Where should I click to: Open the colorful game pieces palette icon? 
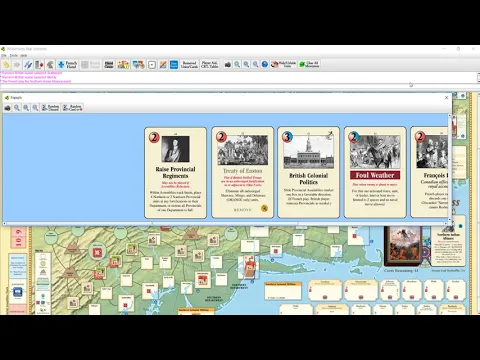(x=123, y=64)
